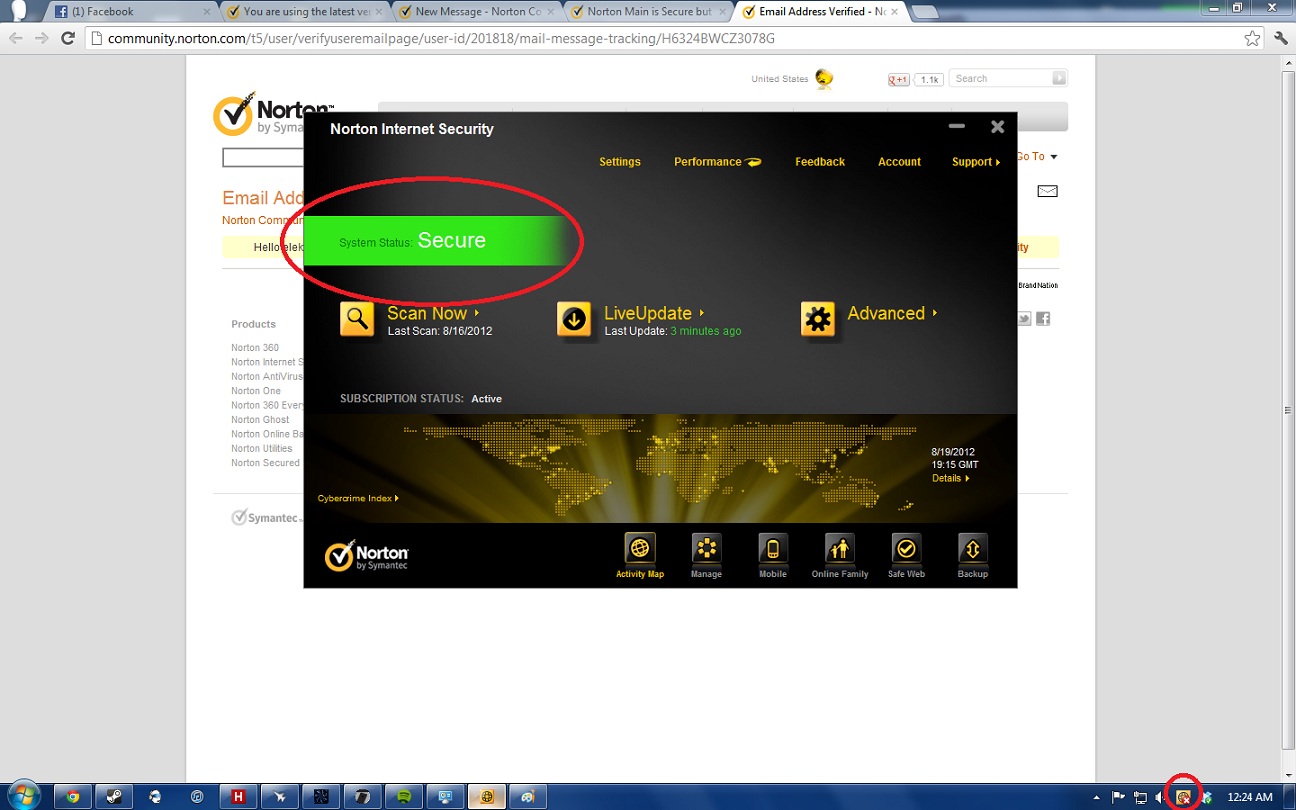Image resolution: width=1296 pixels, height=810 pixels.
Task: Open Google Chrome from the taskbar
Action: click(x=72, y=797)
